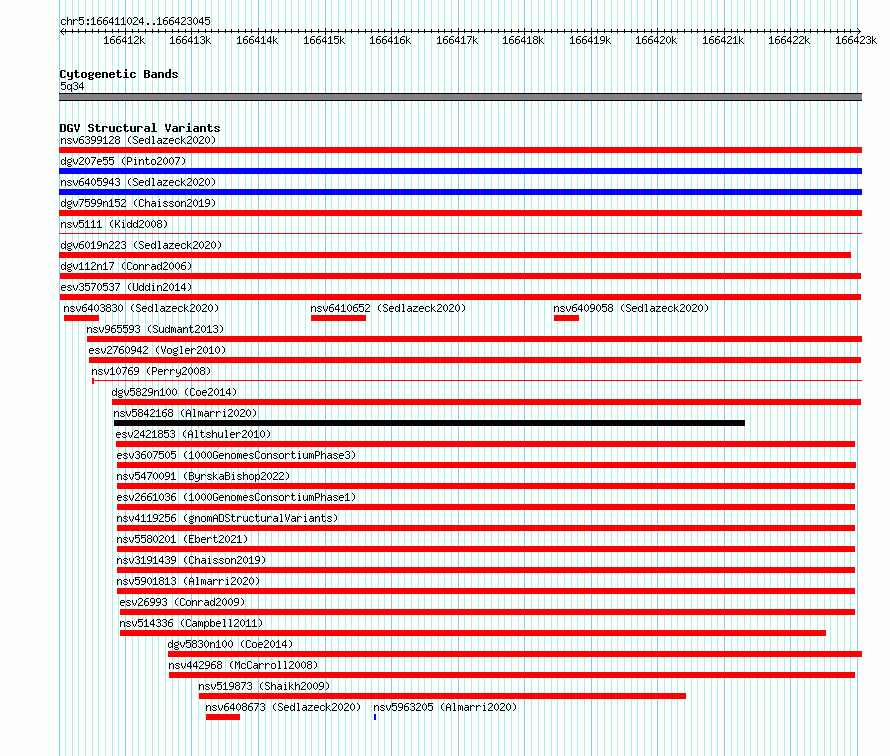
Task: Click the red bar under esv26993
Action: [x=487, y=612]
